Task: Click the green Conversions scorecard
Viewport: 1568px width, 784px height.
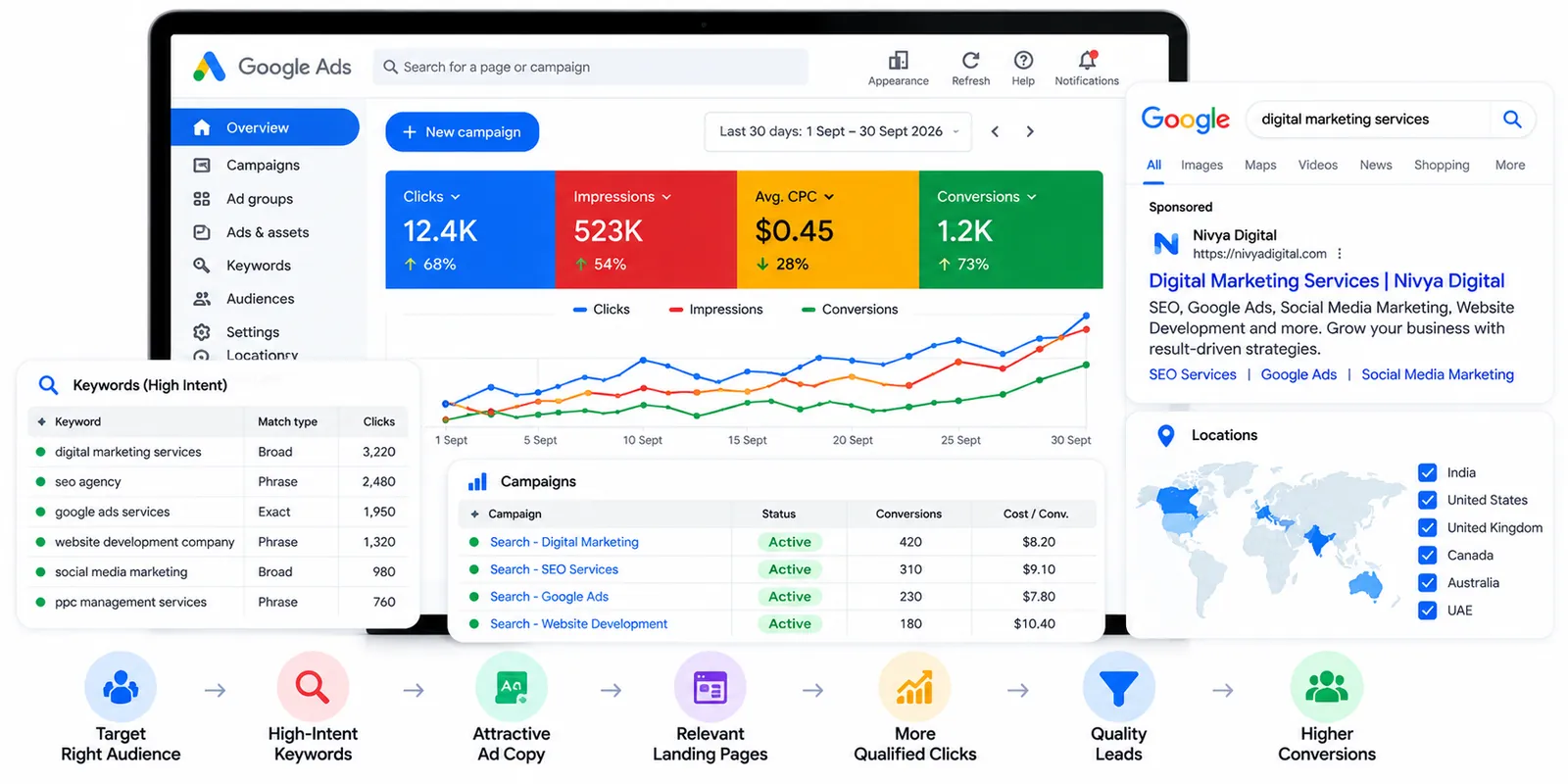Action: [1011, 230]
